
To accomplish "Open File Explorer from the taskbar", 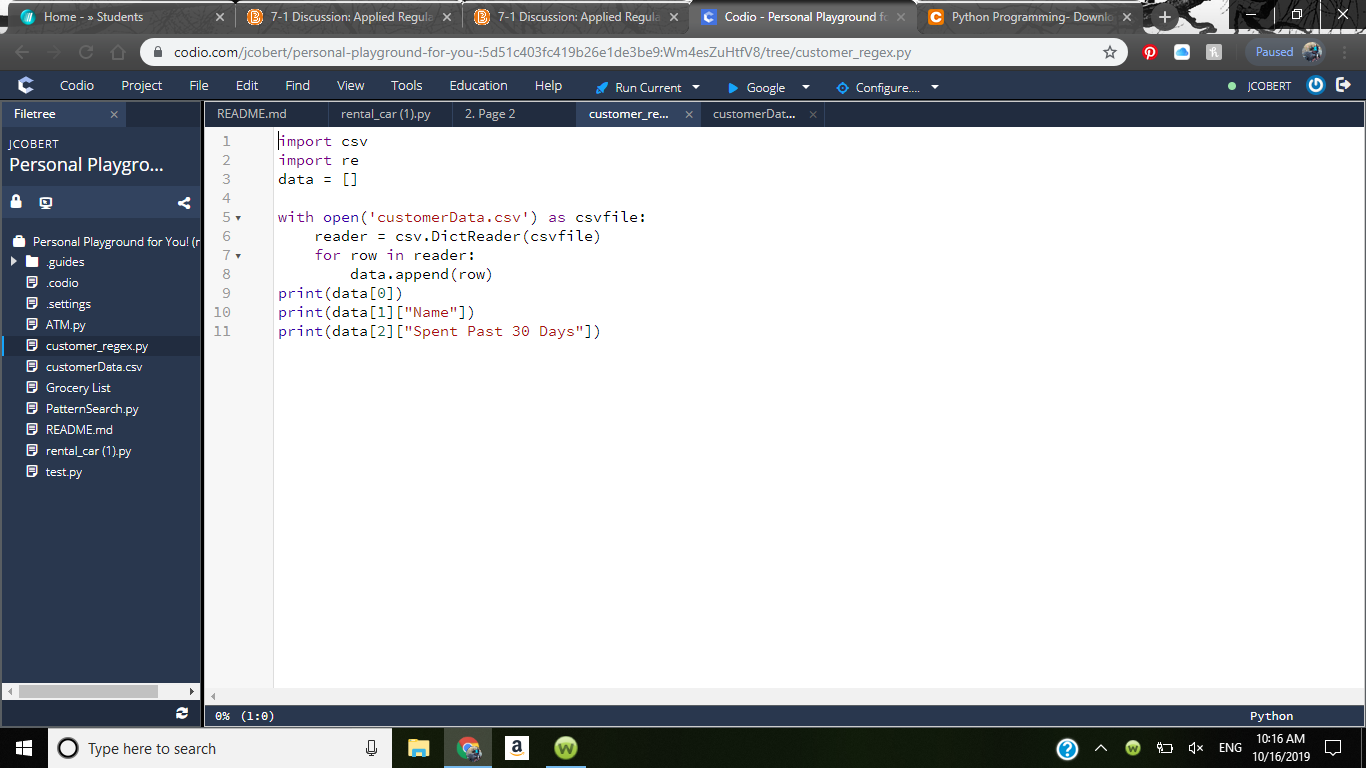I will click(x=419, y=748).
